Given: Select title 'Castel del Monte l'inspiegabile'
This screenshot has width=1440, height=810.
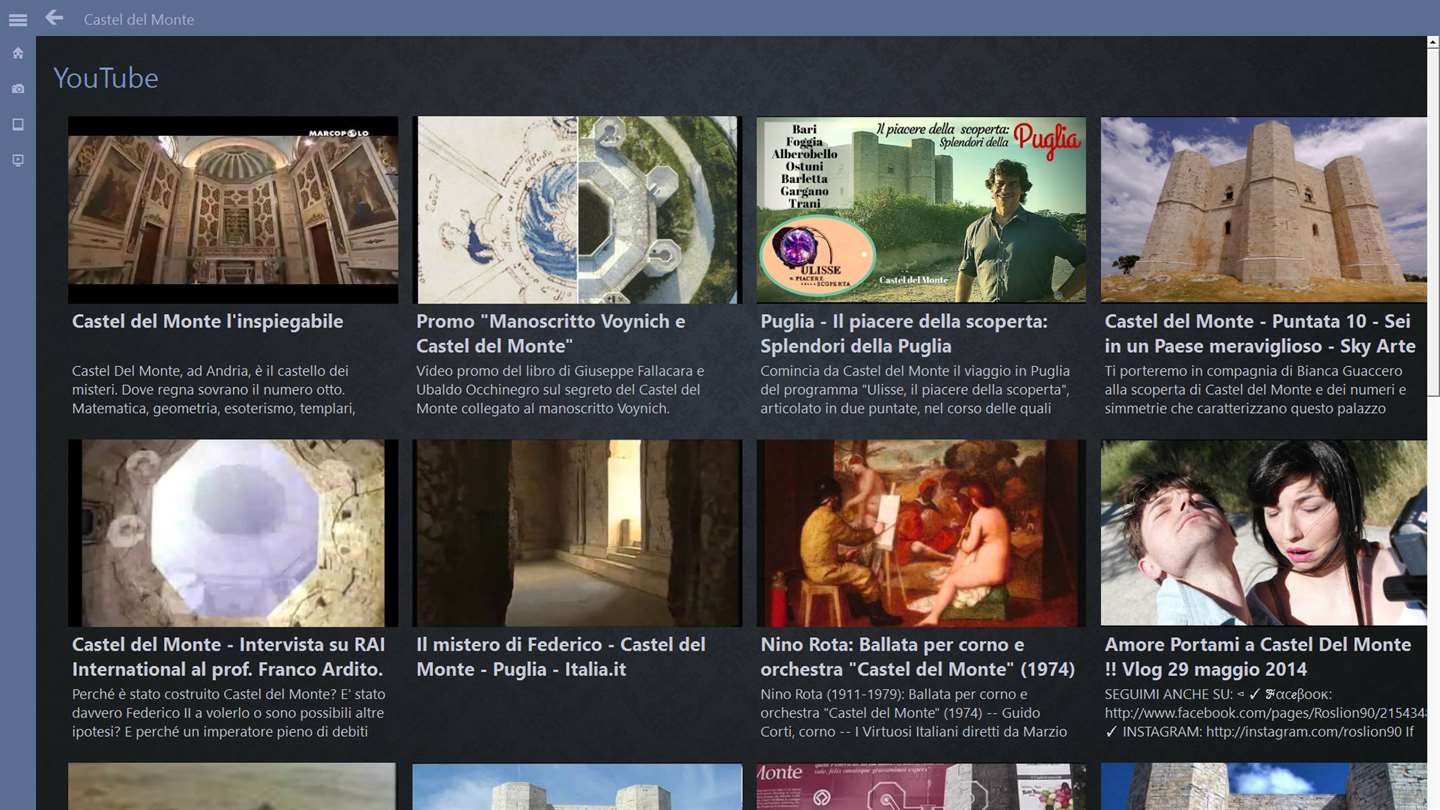Looking at the screenshot, I should 208,322.
